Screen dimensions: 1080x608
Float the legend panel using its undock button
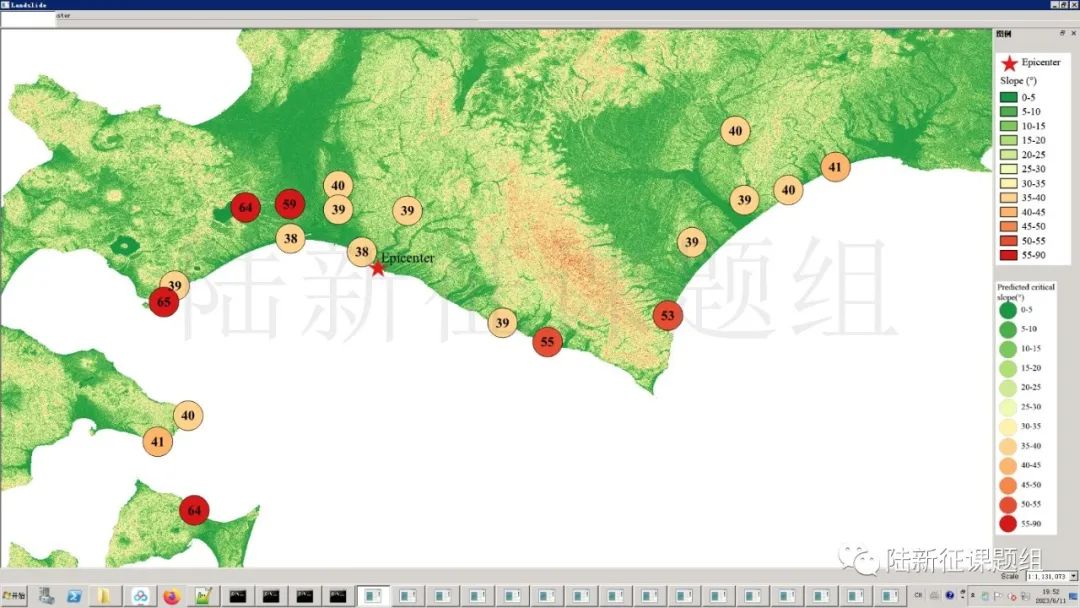pos(1062,34)
